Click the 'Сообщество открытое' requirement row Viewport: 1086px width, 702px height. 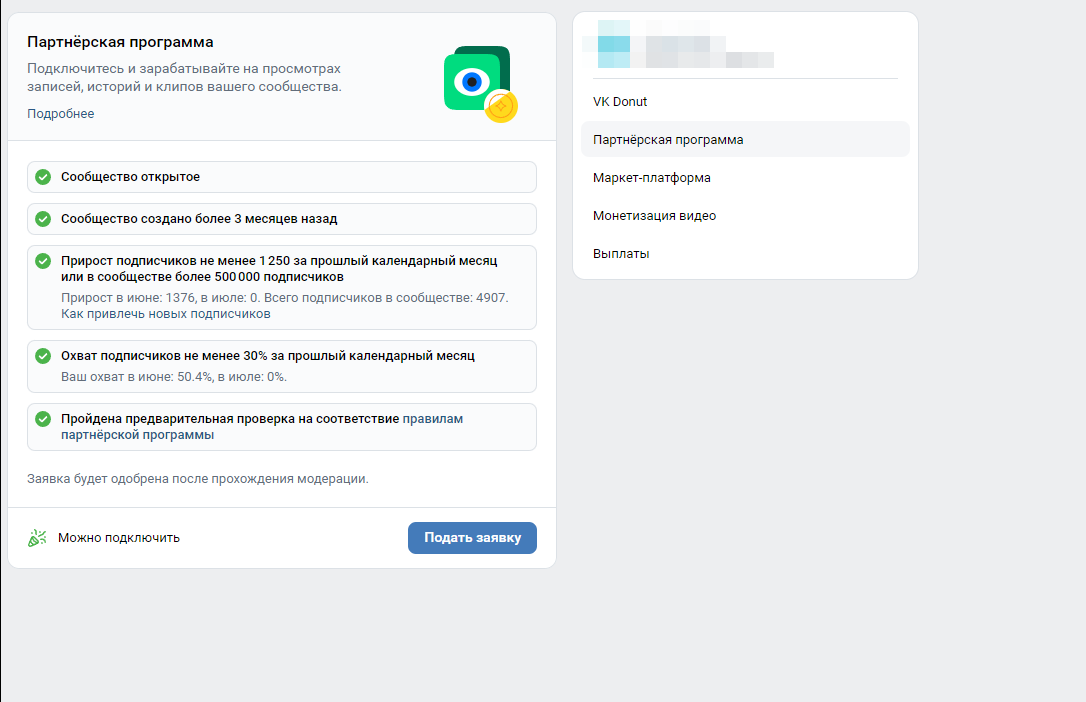(x=282, y=177)
